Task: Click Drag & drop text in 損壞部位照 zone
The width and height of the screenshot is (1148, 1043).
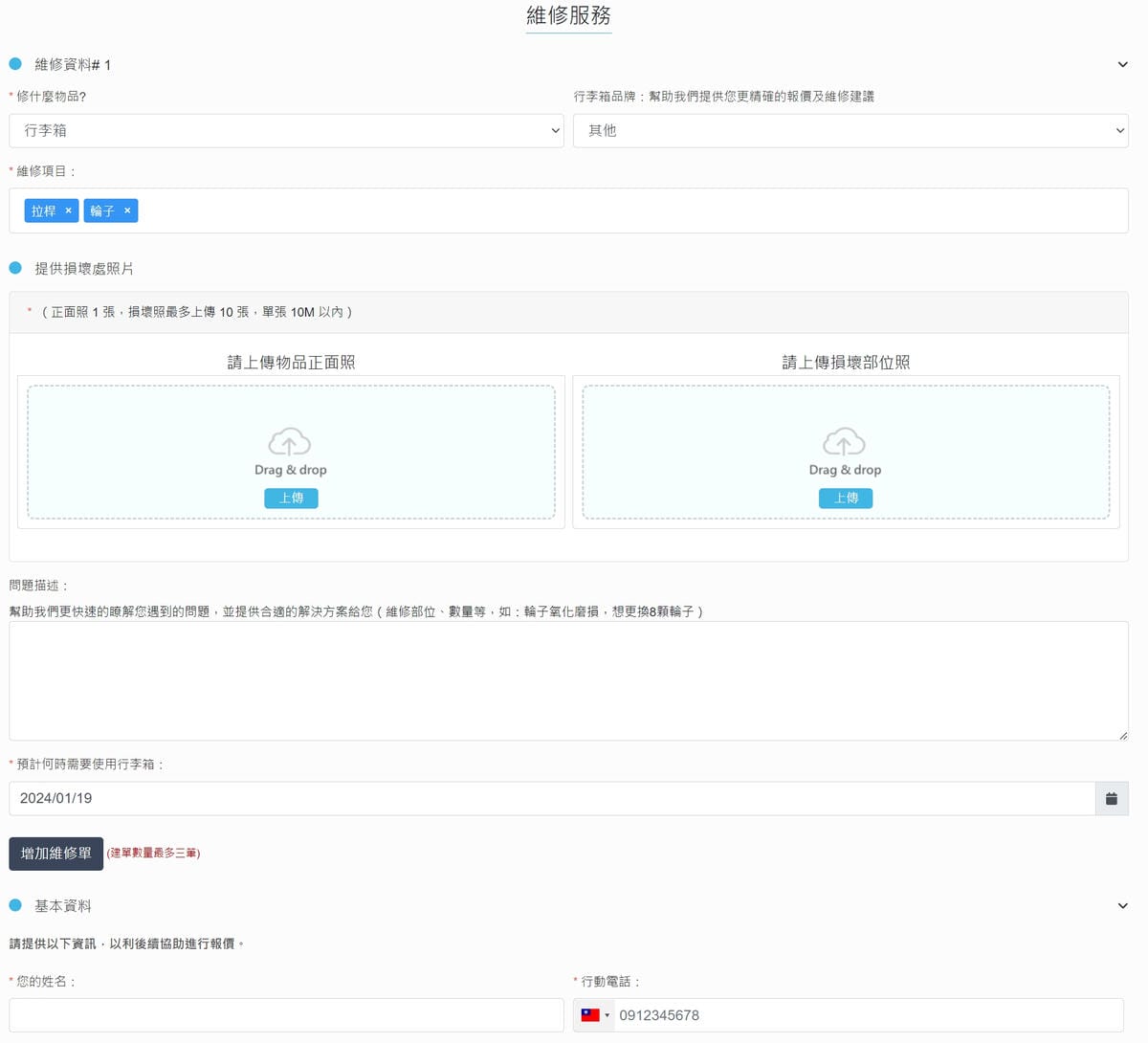Action: [x=846, y=470]
